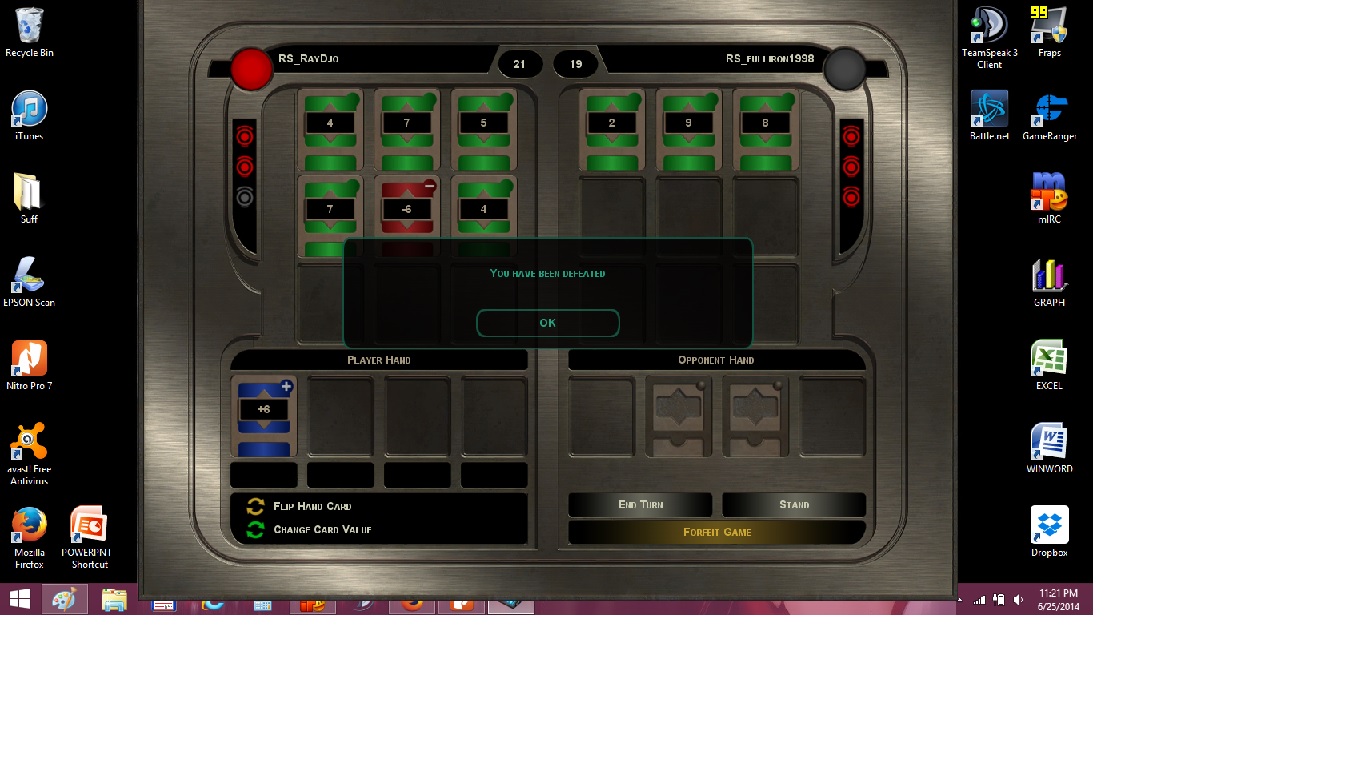Click the Flip Hand Card yellow icon

[256, 507]
